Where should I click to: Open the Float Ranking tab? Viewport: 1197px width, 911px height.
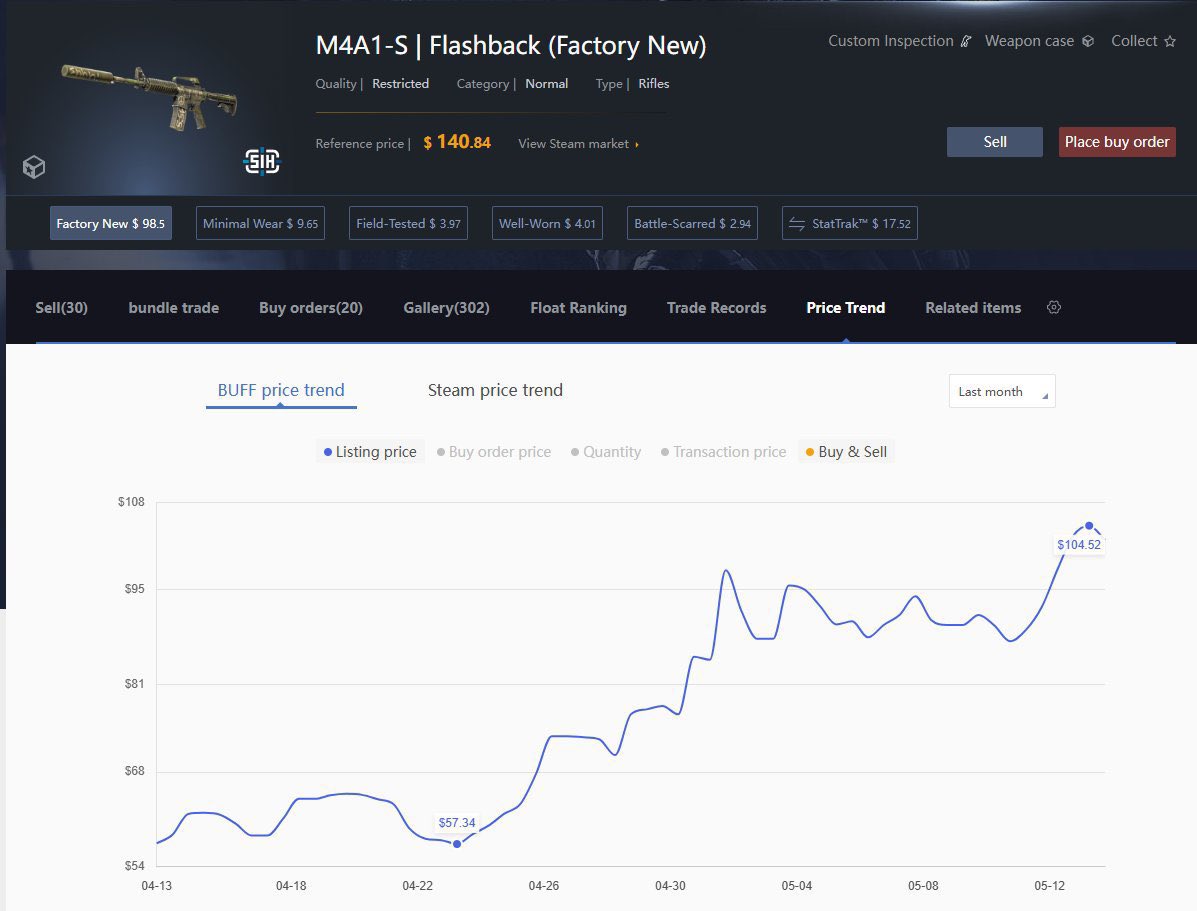click(579, 308)
